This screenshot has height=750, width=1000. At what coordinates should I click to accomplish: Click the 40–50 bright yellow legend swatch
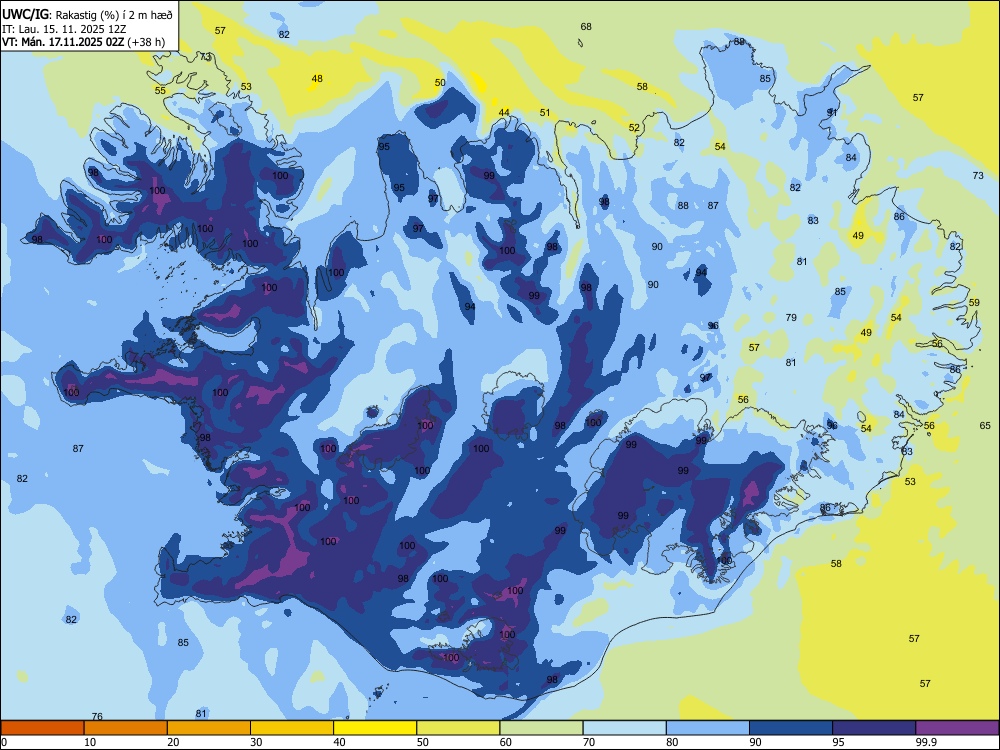tap(375, 728)
